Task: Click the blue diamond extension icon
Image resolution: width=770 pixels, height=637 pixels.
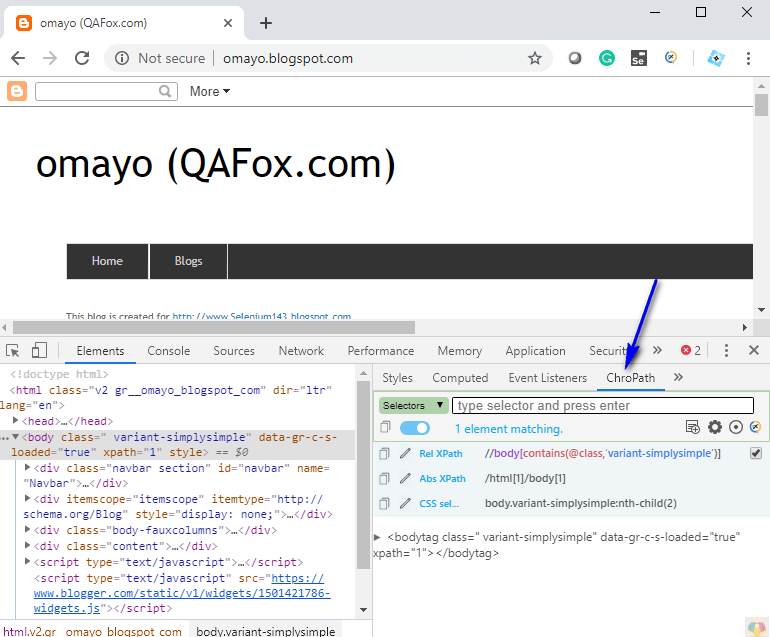Action: (x=716, y=58)
